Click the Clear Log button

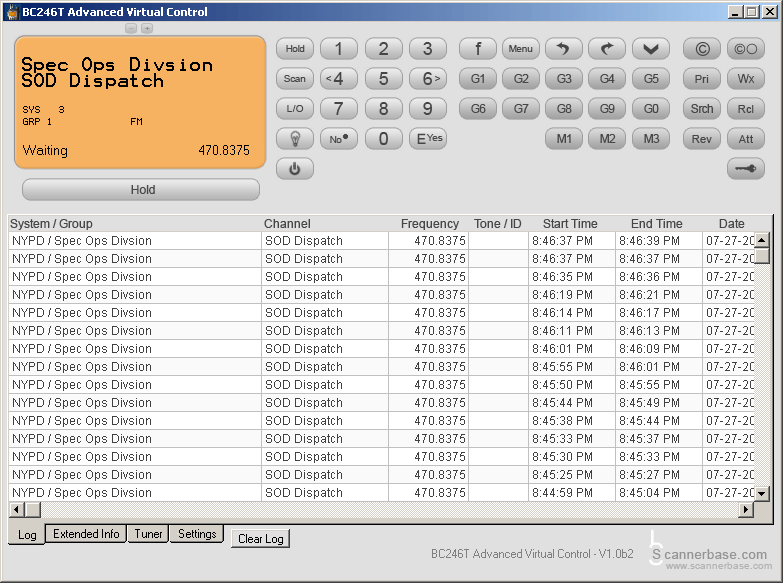260,539
